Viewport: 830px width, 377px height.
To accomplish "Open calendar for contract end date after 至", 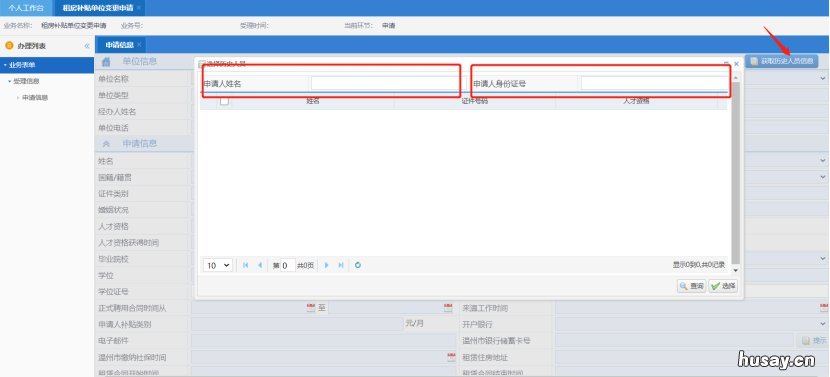I will tap(448, 308).
